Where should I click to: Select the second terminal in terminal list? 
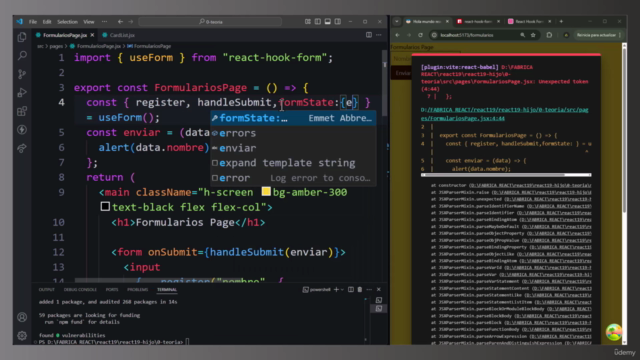pos(379,309)
